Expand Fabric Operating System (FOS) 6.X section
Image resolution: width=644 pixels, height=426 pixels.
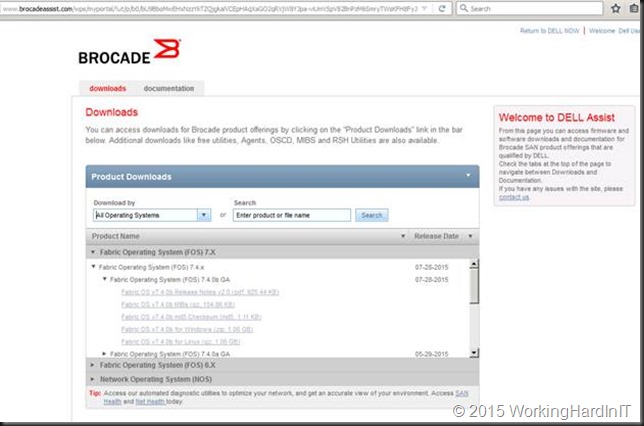[92, 365]
